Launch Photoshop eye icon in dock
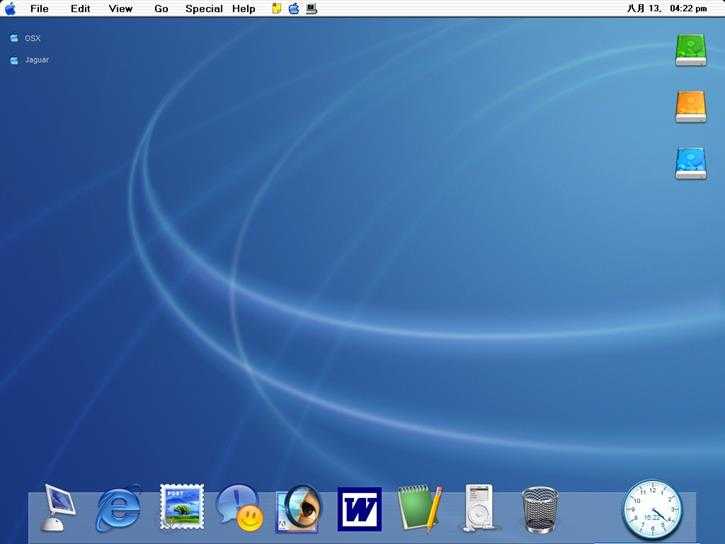725x544 pixels. (298, 509)
